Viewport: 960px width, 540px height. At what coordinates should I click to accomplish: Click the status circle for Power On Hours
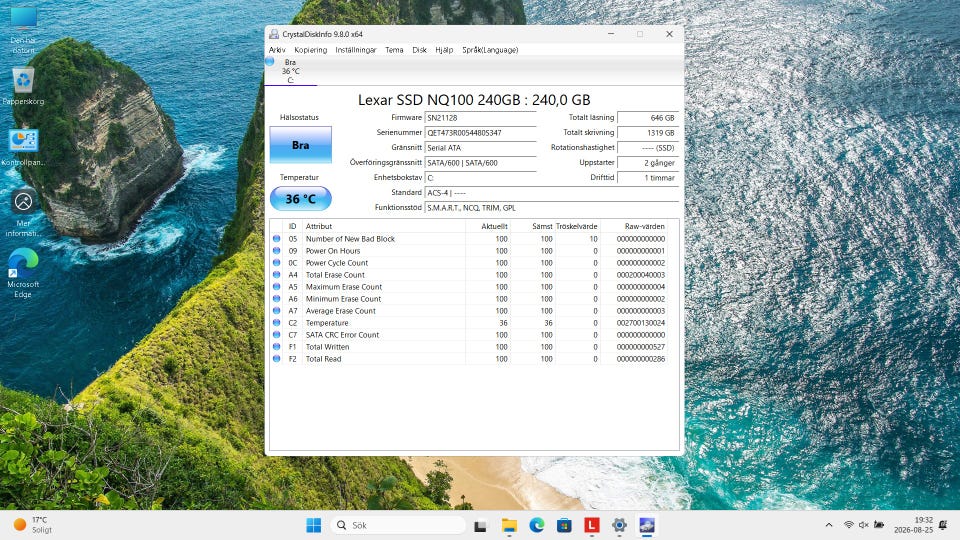[276, 251]
